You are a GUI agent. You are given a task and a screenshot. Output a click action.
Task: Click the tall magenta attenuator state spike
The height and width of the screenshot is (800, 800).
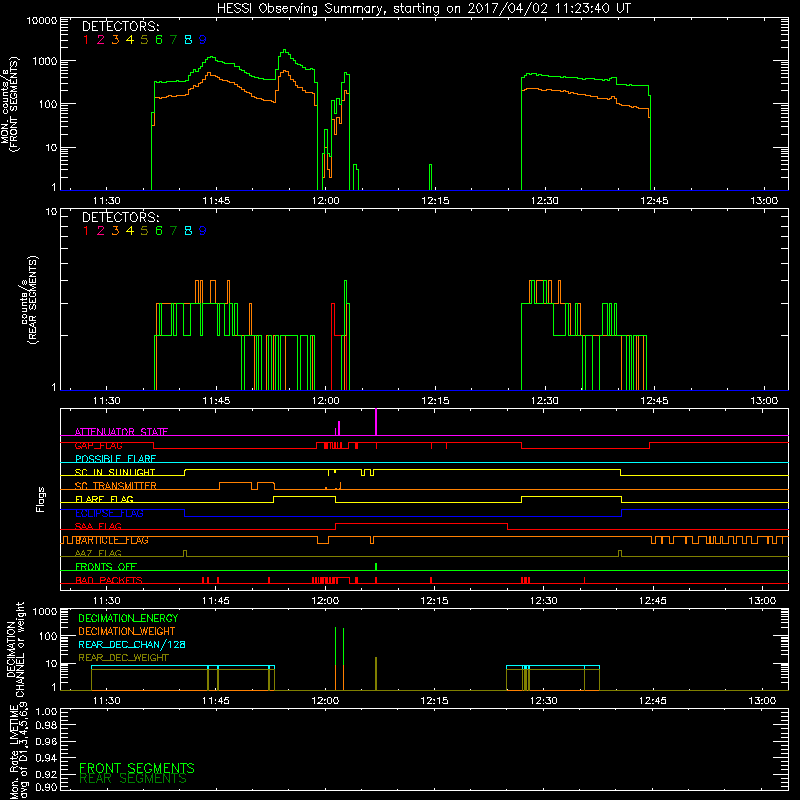[x=376, y=422]
